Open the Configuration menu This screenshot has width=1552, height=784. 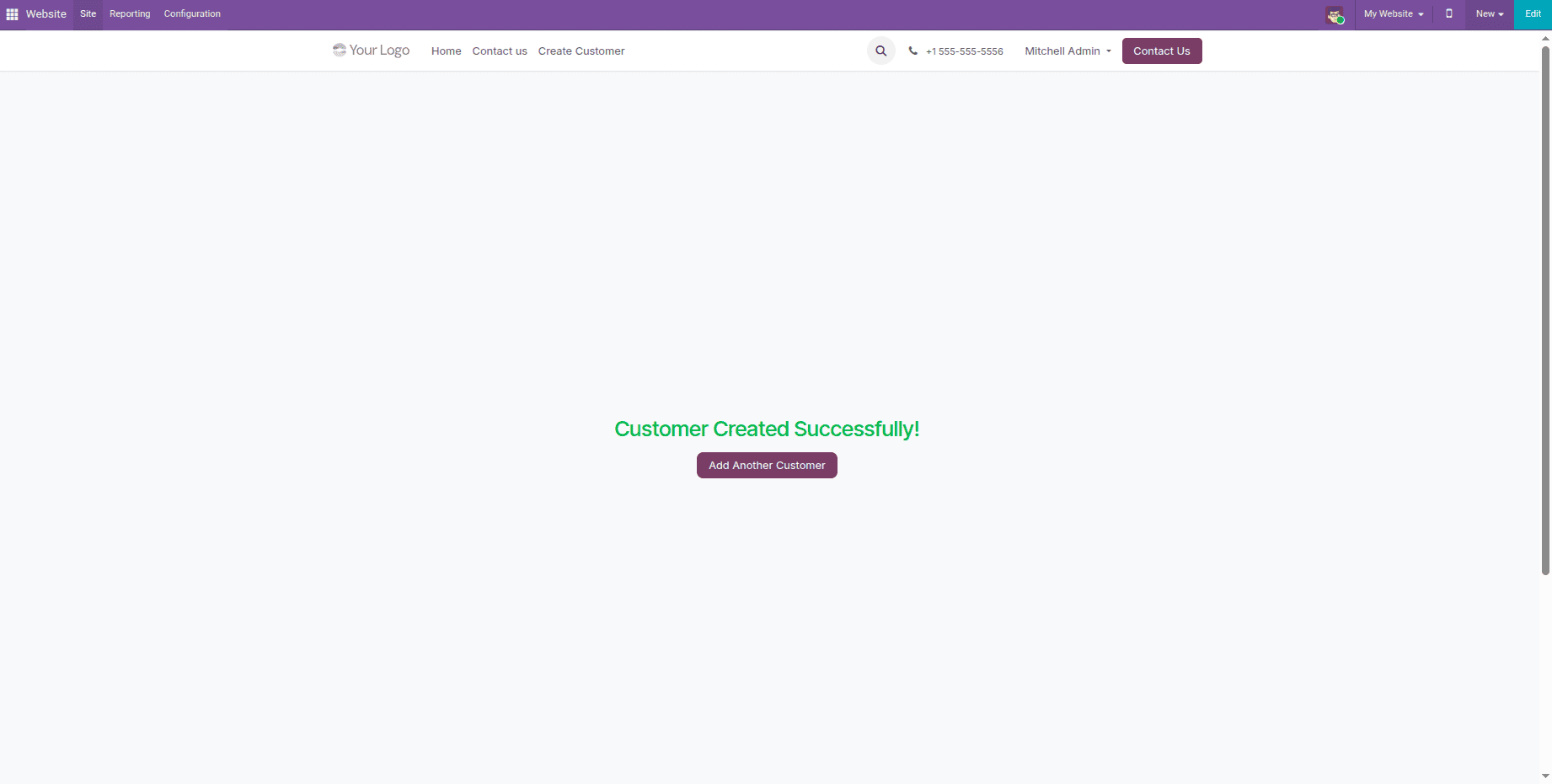point(191,13)
